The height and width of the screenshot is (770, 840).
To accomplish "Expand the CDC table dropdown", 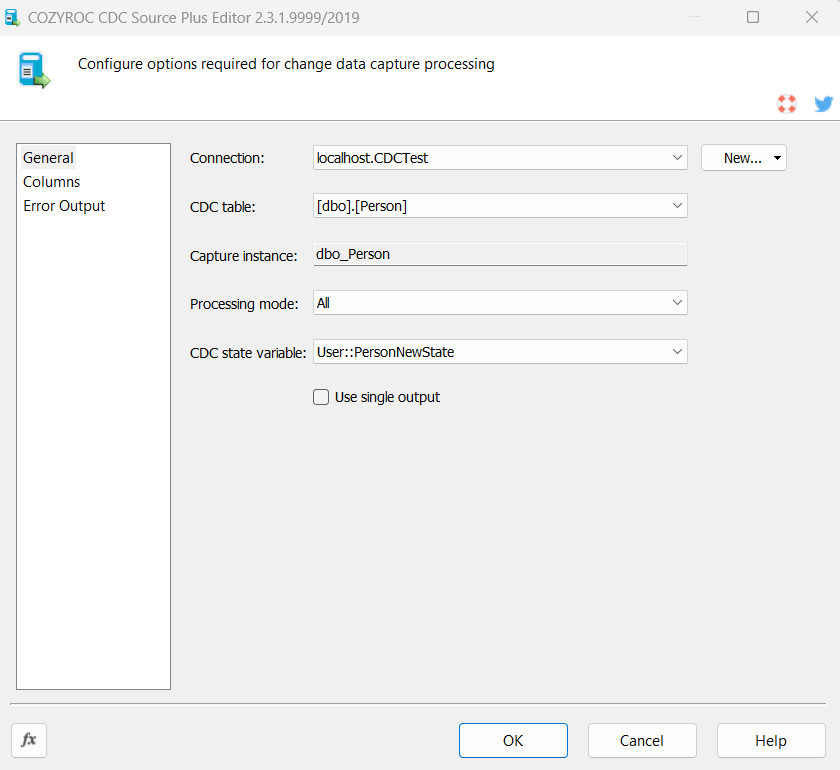I will (677, 206).
